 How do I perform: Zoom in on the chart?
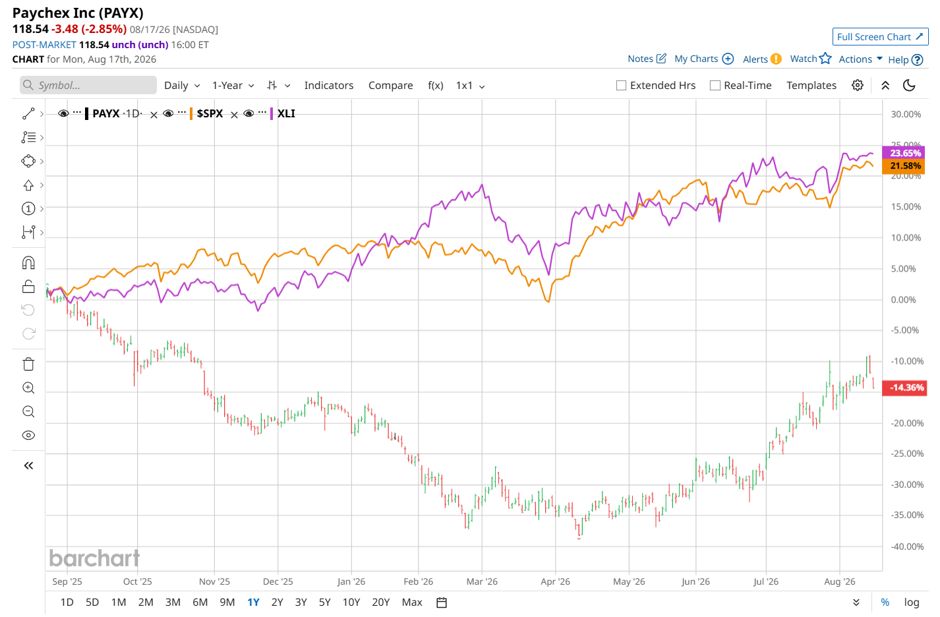pos(28,388)
